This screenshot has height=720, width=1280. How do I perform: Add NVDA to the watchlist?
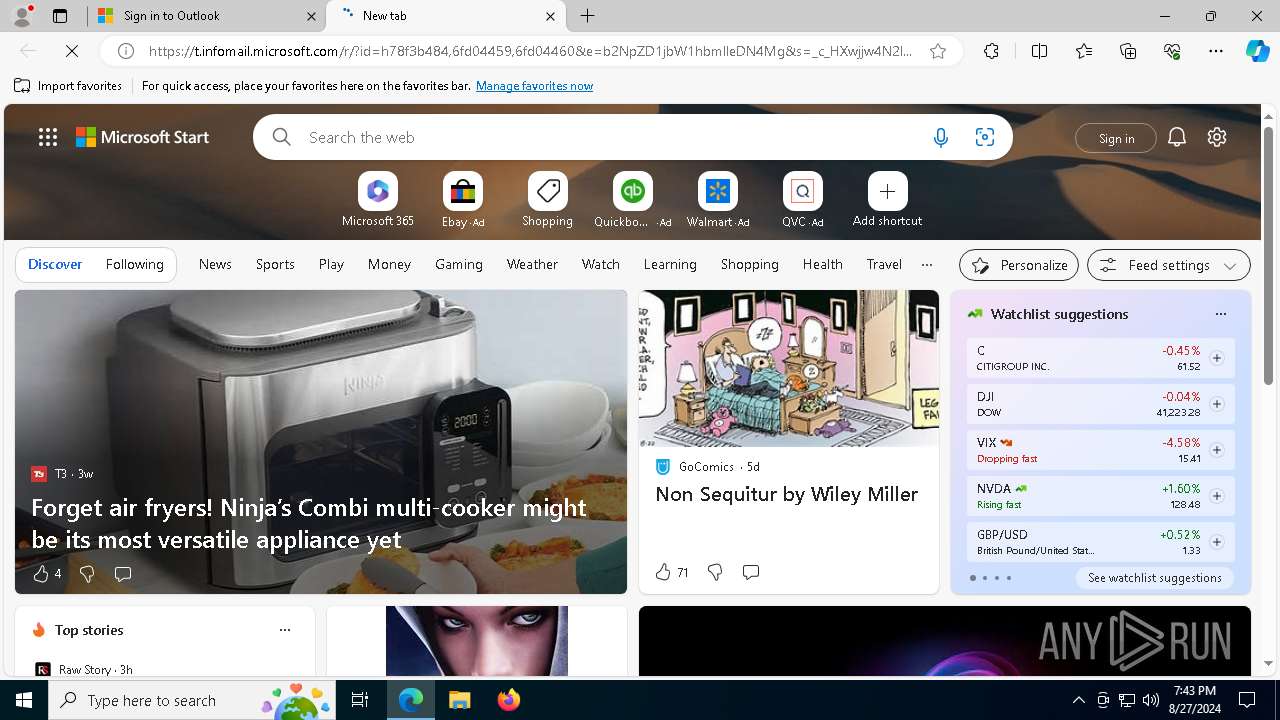pyautogui.click(x=1216, y=496)
